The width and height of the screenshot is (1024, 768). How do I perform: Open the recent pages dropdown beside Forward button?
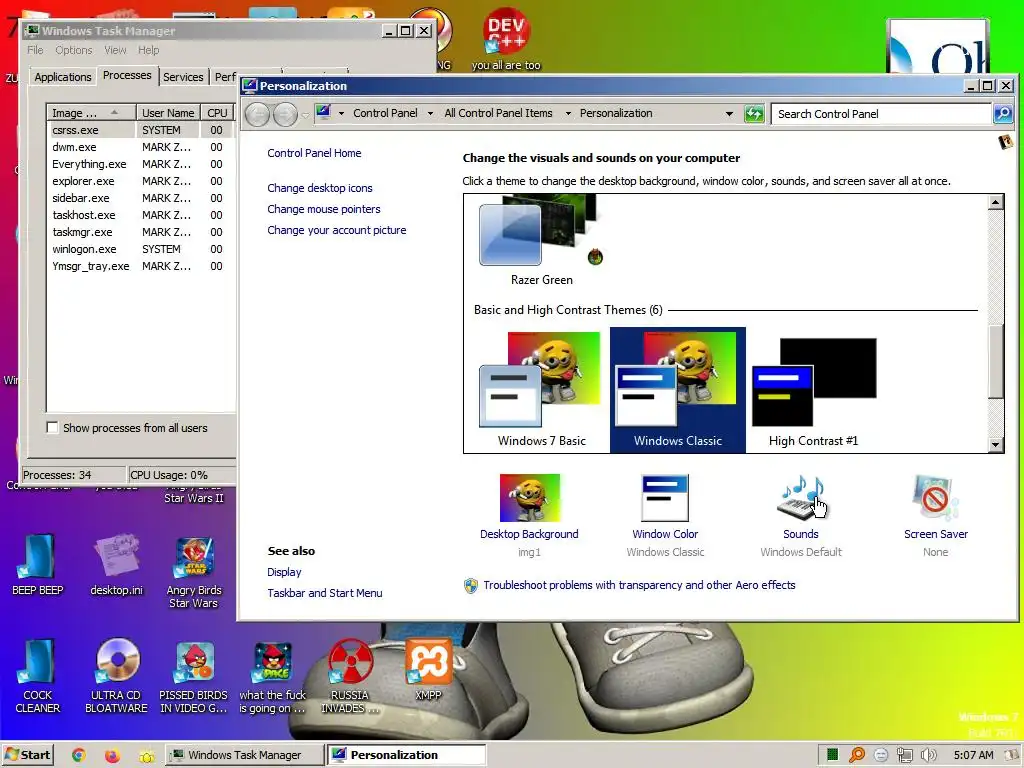(305, 116)
